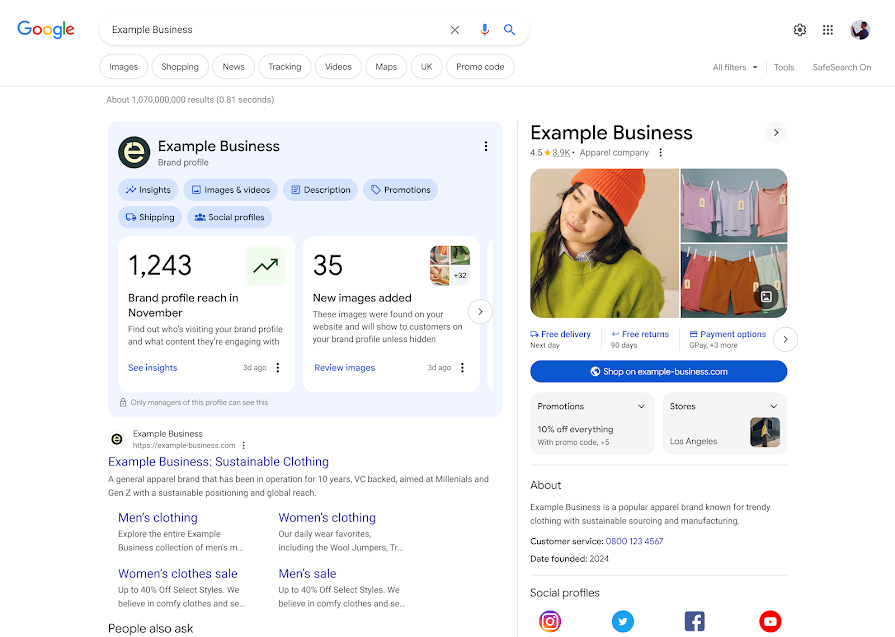Open three-dot menu beside Apparel company
The height and width of the screenshot is (637, 895).
[660, 152]
